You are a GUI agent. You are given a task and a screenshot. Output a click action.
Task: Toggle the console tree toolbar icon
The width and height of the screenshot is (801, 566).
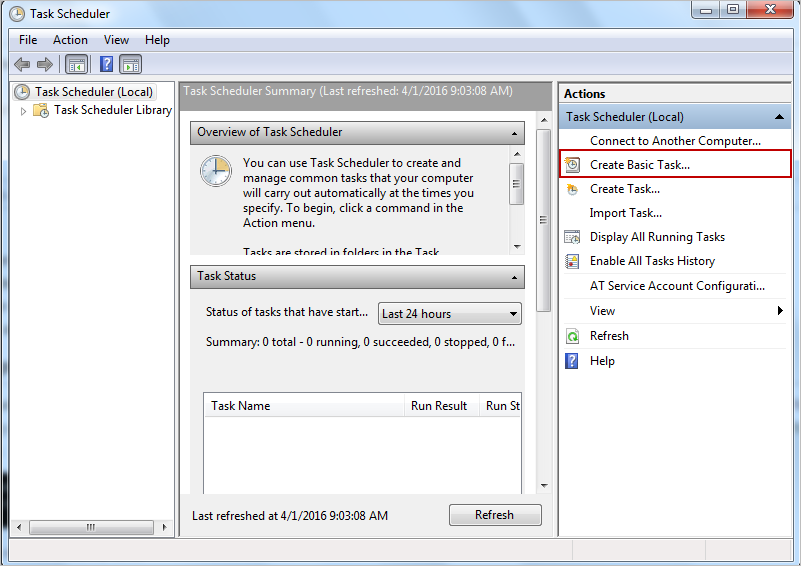pyautogui.click(x=76, y=64)
